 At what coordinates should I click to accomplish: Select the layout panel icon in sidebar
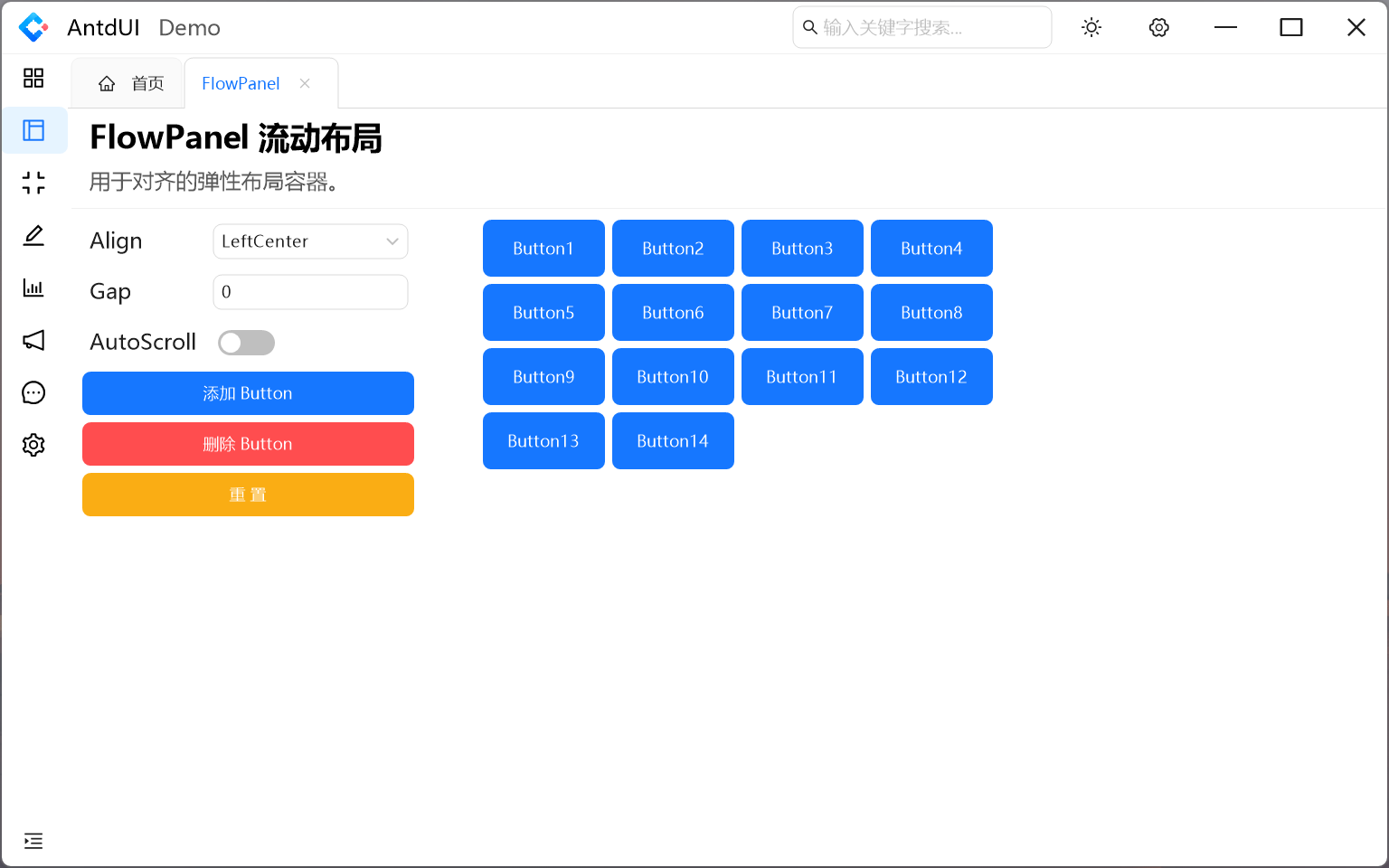pyautogui.click(x=33, y=131)
